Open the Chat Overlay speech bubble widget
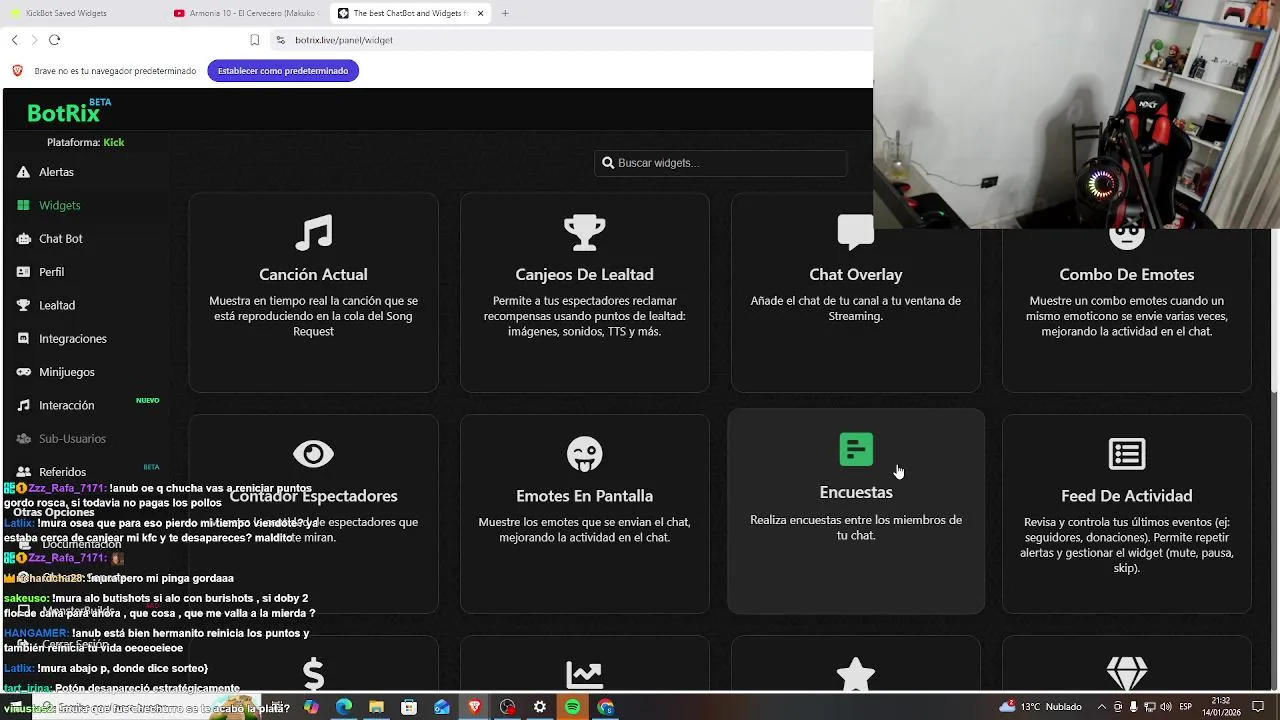1280x720 pixels. 855,292
